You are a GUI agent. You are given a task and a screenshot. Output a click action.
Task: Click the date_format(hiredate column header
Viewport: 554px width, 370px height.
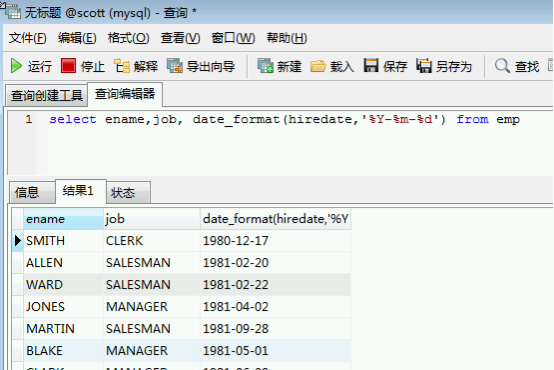coord(276,219)
